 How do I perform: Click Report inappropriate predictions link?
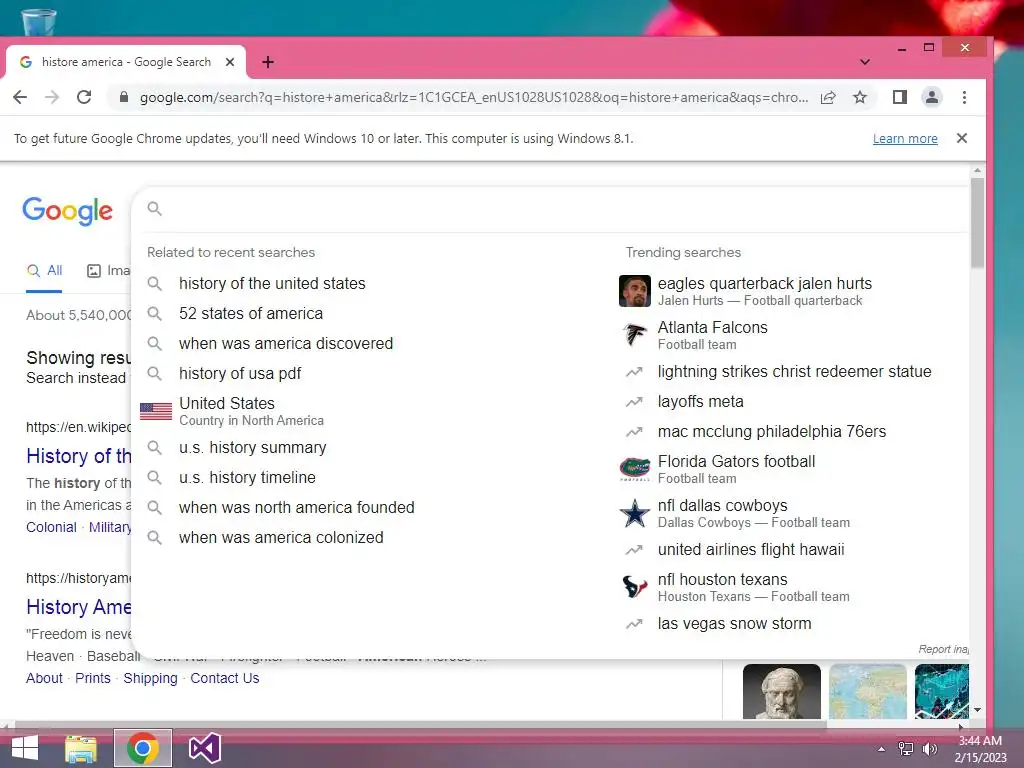944,649
